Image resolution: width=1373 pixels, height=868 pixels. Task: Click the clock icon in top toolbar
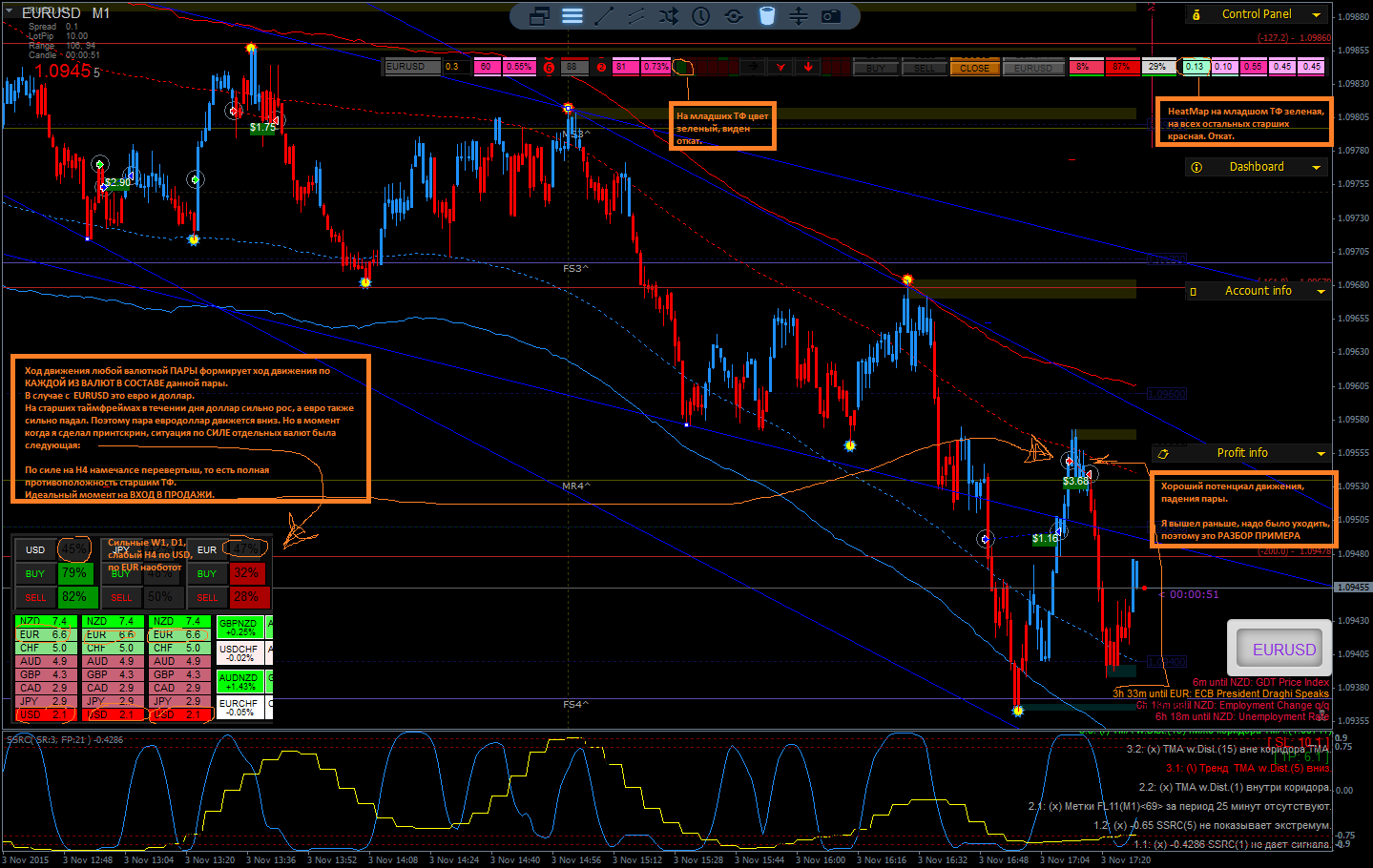701,16
